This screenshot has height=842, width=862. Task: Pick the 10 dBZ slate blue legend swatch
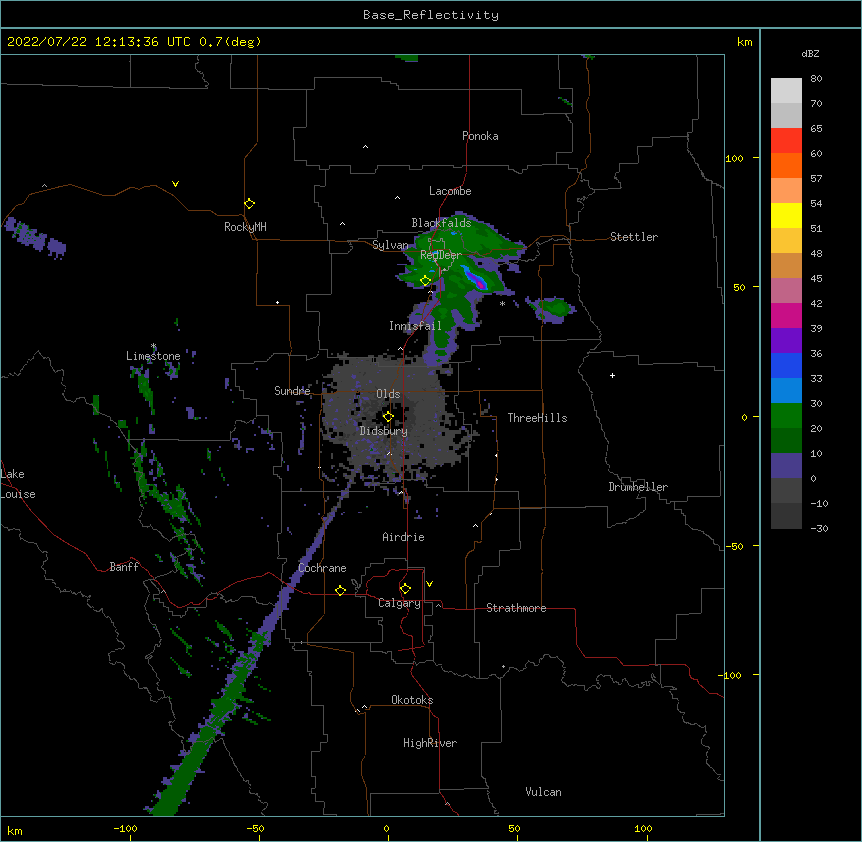click(786, 466)
